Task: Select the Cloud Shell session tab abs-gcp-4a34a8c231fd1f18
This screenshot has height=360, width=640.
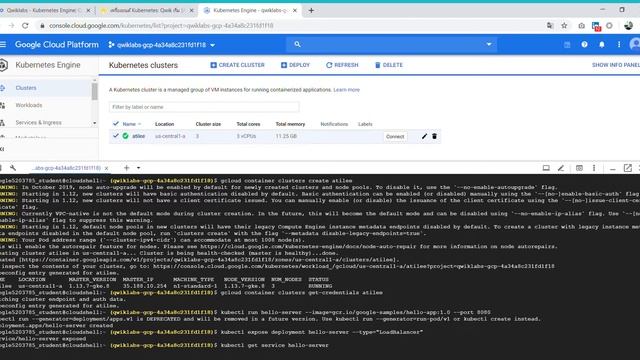Action: (66, 168)
